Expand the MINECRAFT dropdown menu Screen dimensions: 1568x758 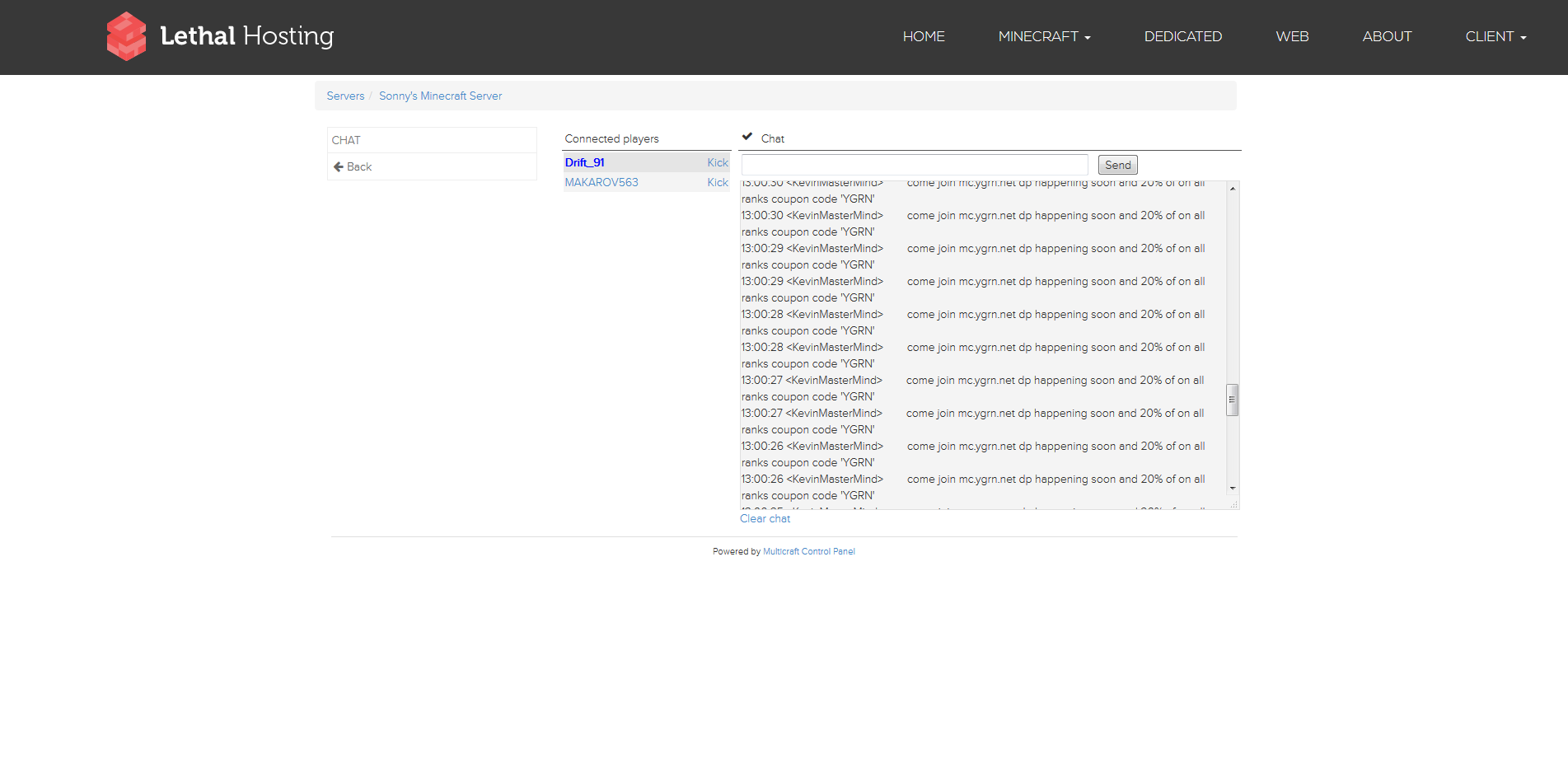1044,36
